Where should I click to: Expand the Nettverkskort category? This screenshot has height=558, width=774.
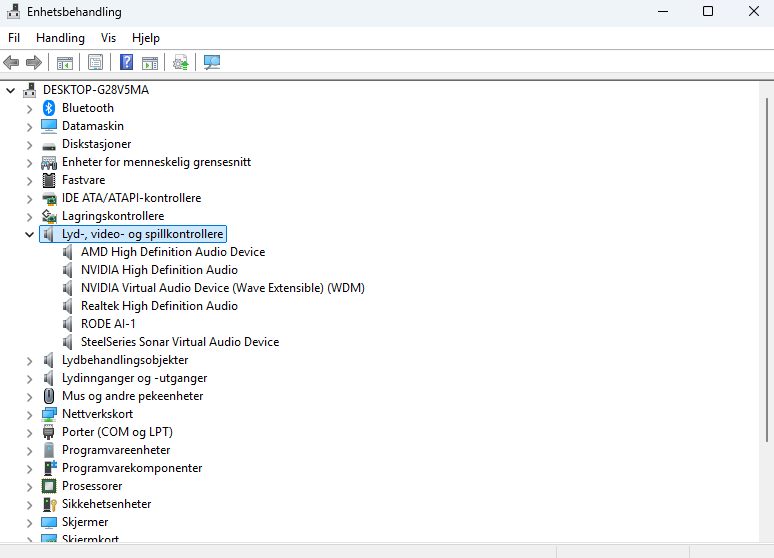29,415
